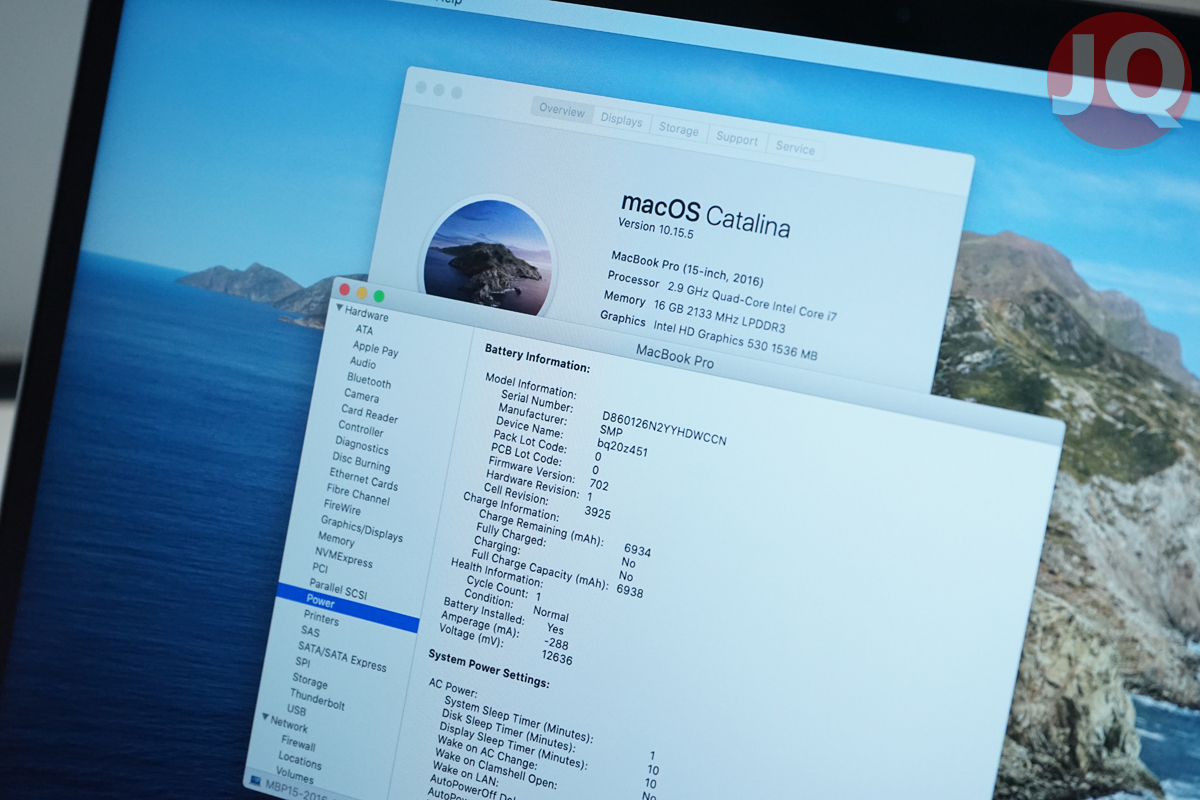This screenshot has width=1200, height=800.
Task: Click the device name value 'bq20z451'
Action: pyautogui.click(x=622, y=446)
